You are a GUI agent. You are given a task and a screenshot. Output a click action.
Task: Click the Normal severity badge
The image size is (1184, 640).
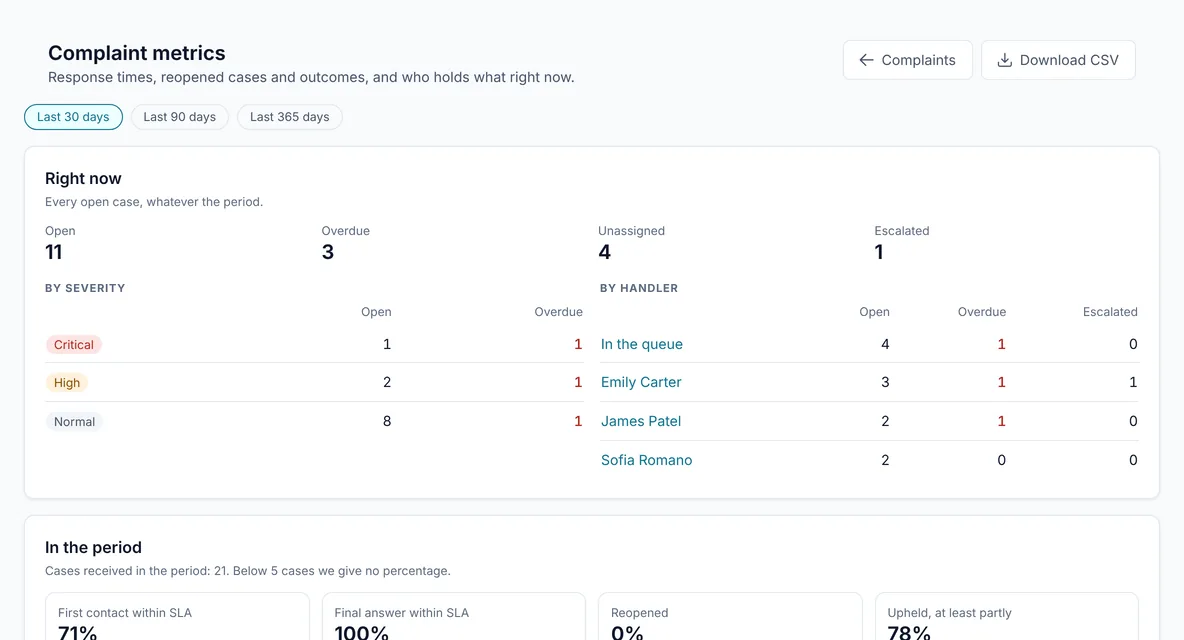pos(74,422)
